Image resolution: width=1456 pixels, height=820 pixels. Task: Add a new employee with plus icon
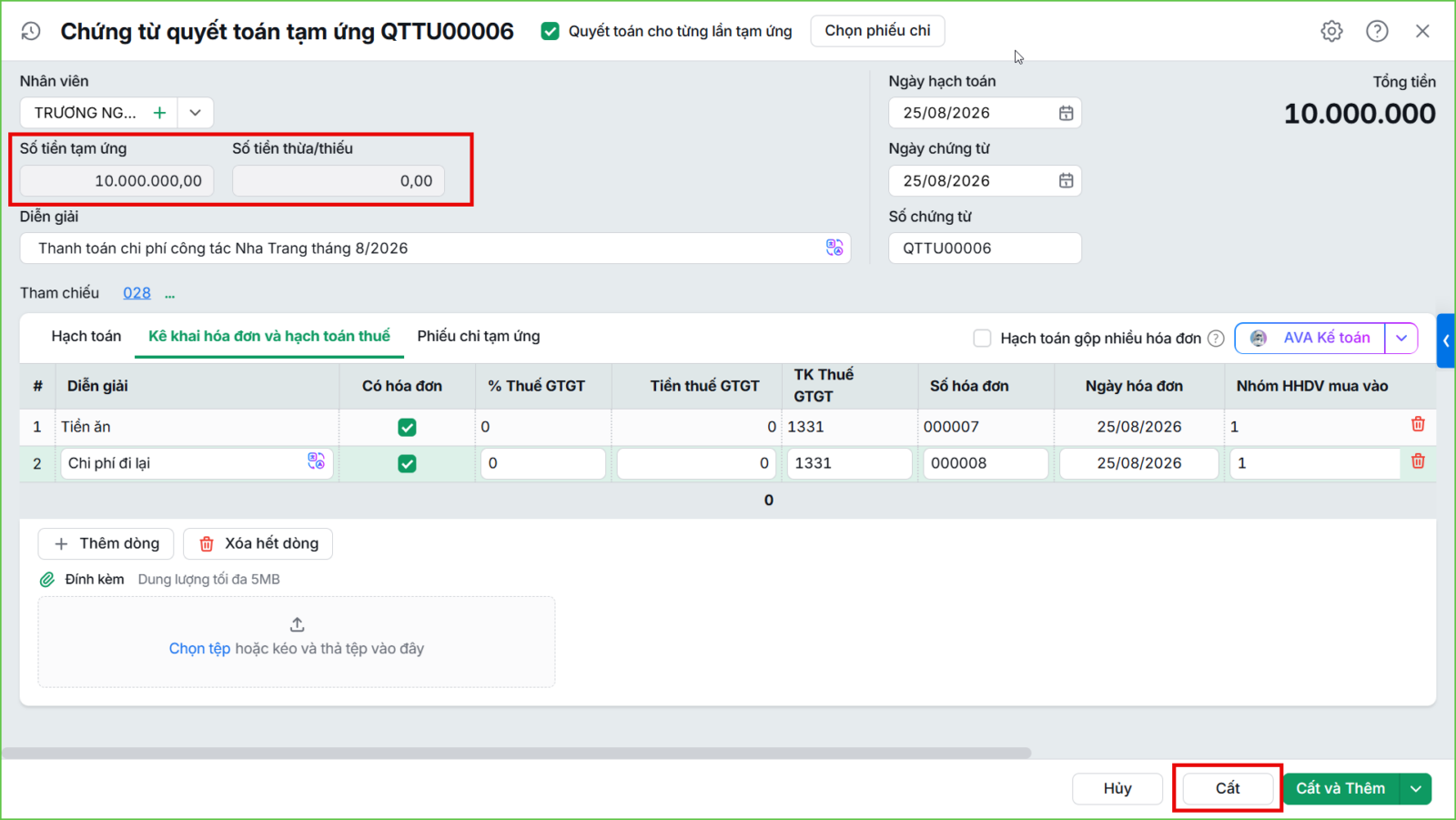click(159, 113)
